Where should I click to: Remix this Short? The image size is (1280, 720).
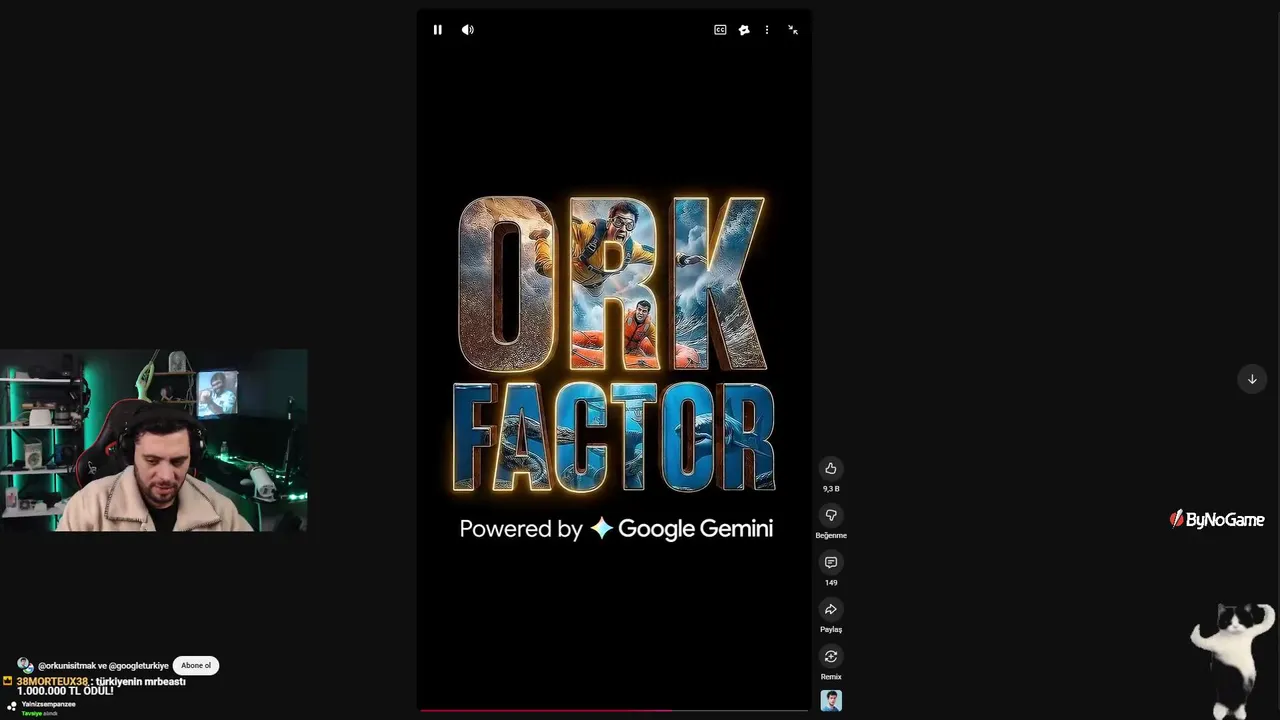coord(831,656)
